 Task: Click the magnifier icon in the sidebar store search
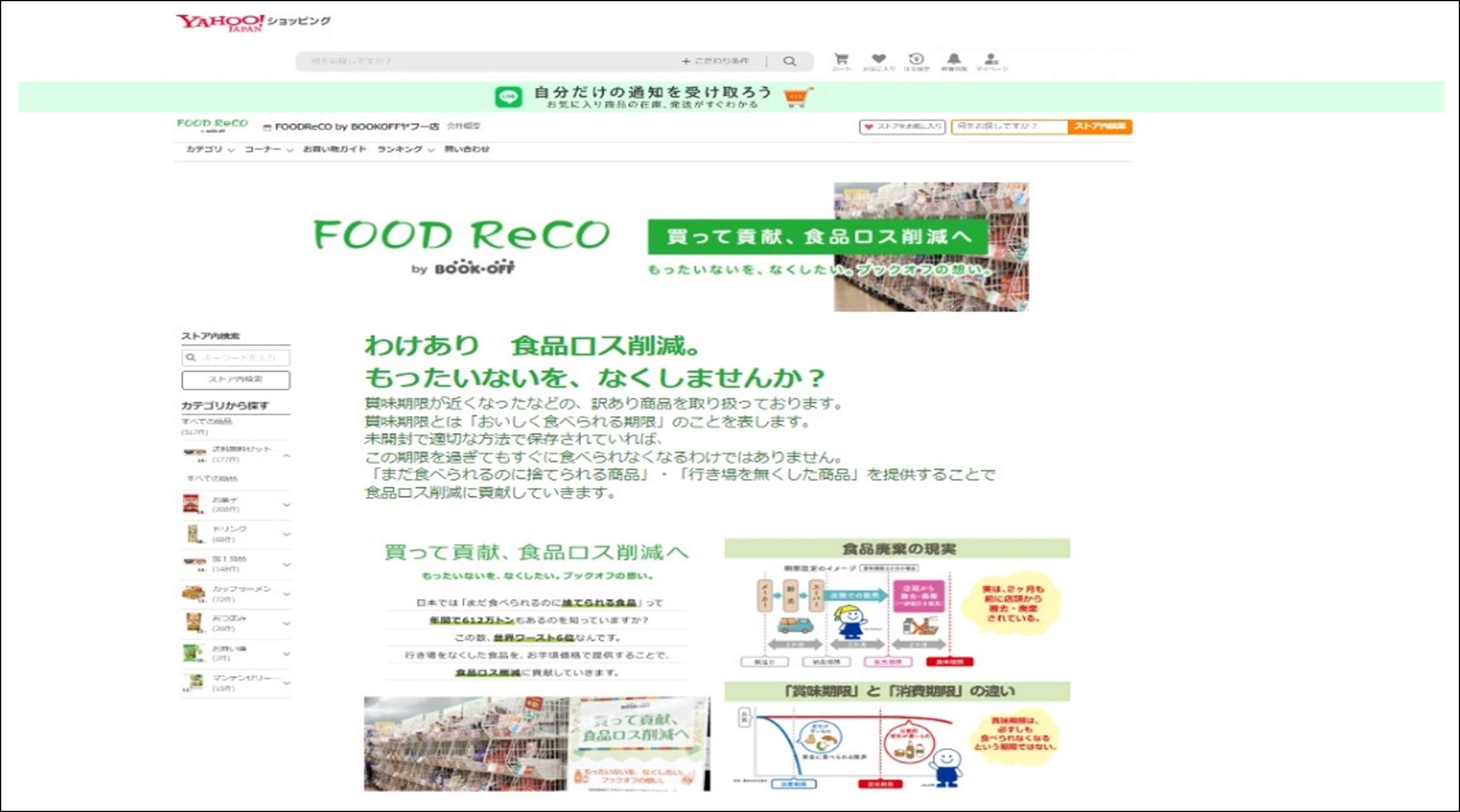[x=190, y=358]
